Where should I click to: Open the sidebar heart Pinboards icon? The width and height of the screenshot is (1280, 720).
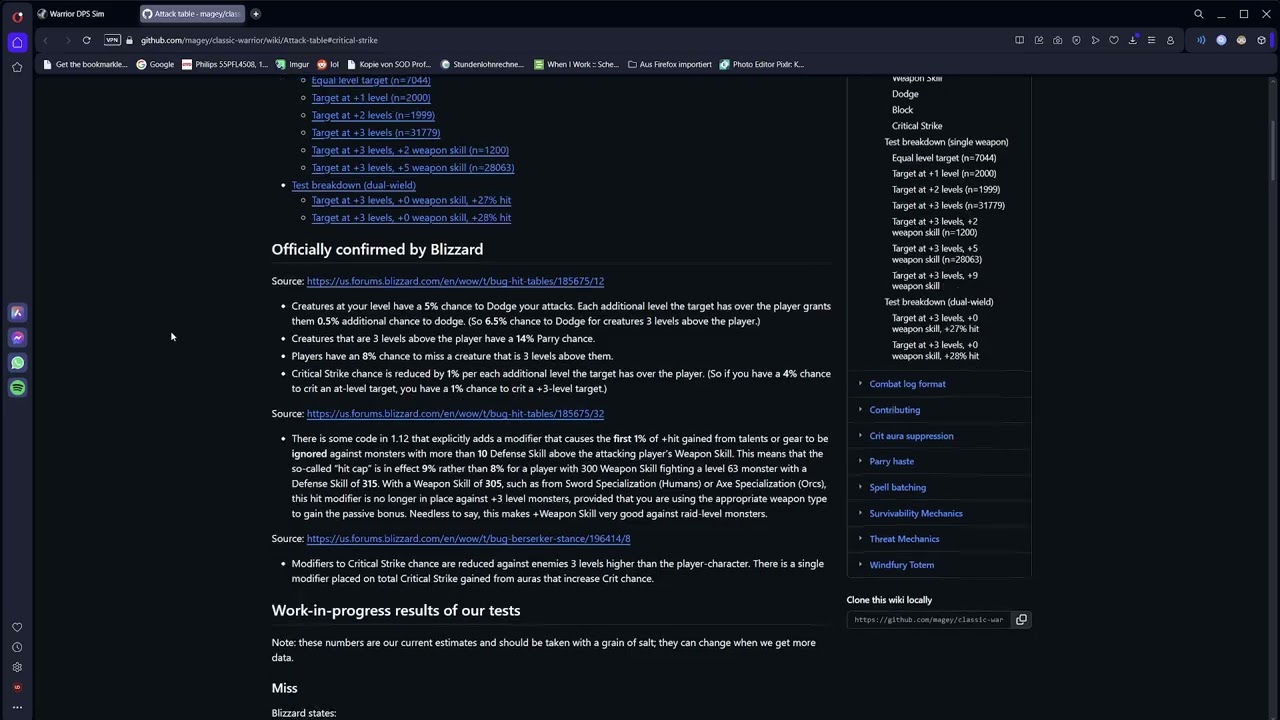coord(17,627)
